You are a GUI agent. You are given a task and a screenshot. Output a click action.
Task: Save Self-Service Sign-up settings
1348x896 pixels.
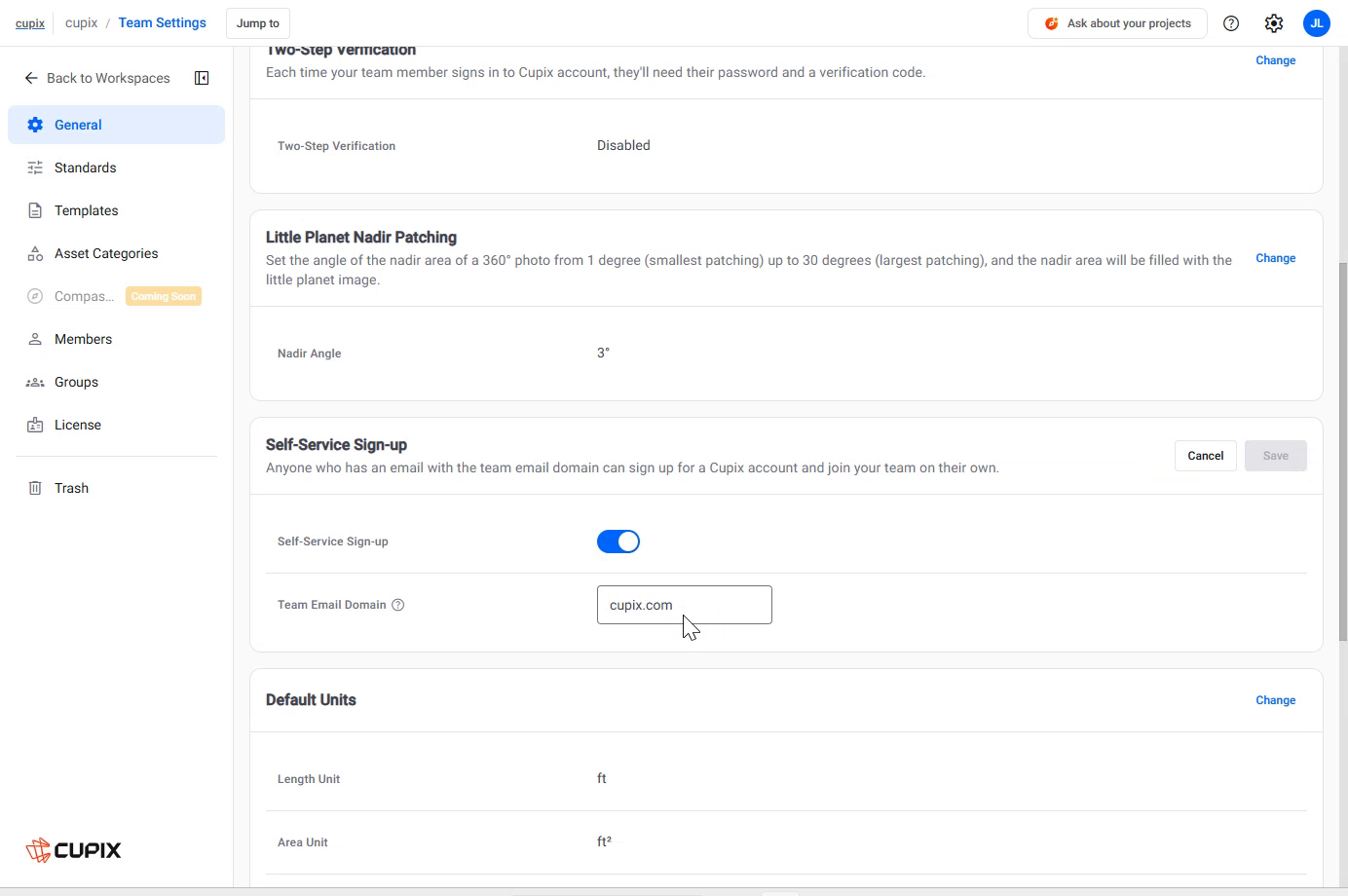point(1276,456)
